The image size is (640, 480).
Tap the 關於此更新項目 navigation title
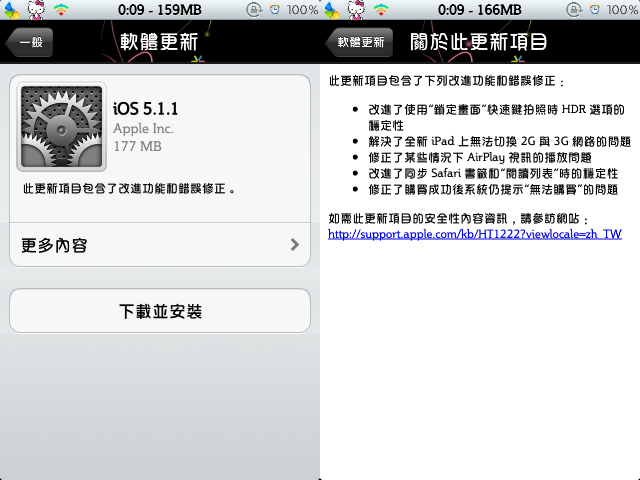478,42
